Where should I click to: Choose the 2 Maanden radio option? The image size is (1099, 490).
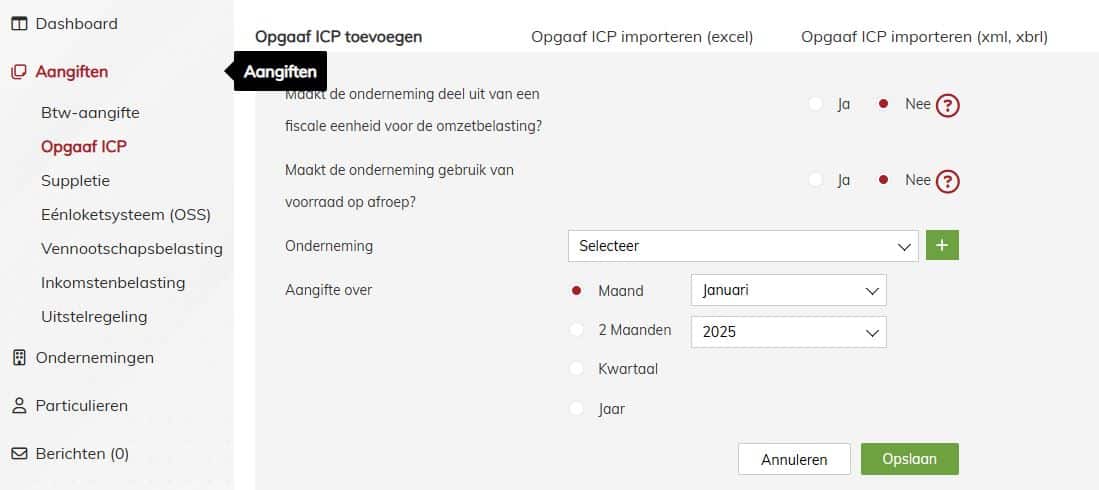coord(577,329)
